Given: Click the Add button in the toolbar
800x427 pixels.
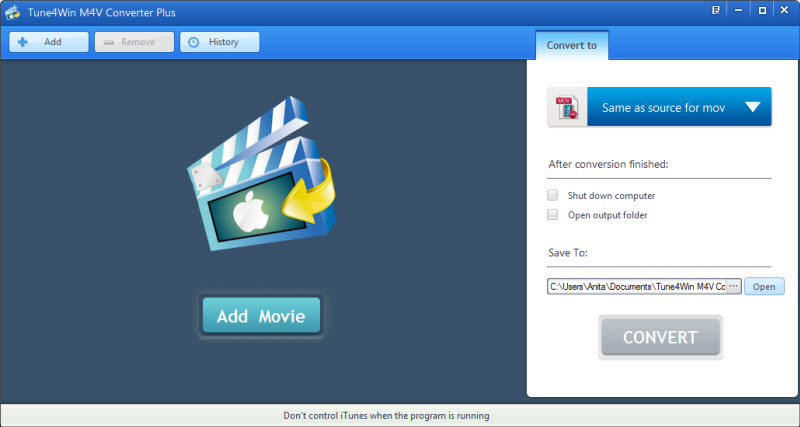Looking at the screenshot, I should click(48, 42).
